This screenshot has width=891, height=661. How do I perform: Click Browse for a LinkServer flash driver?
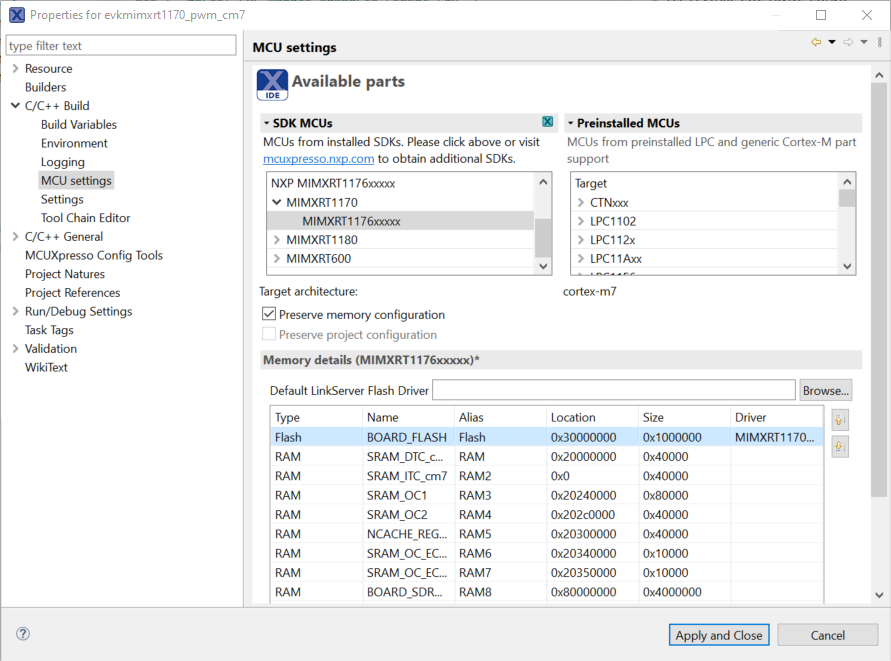(824, 389)
